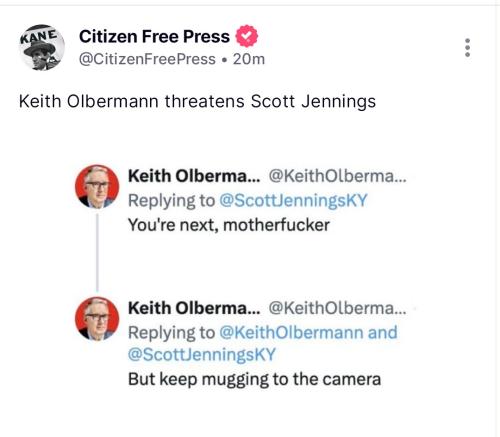Click the first @KeithOlberma... handle
Image resolution: width=500 pixels, height=437 pixels.
[x=337, y=176]
